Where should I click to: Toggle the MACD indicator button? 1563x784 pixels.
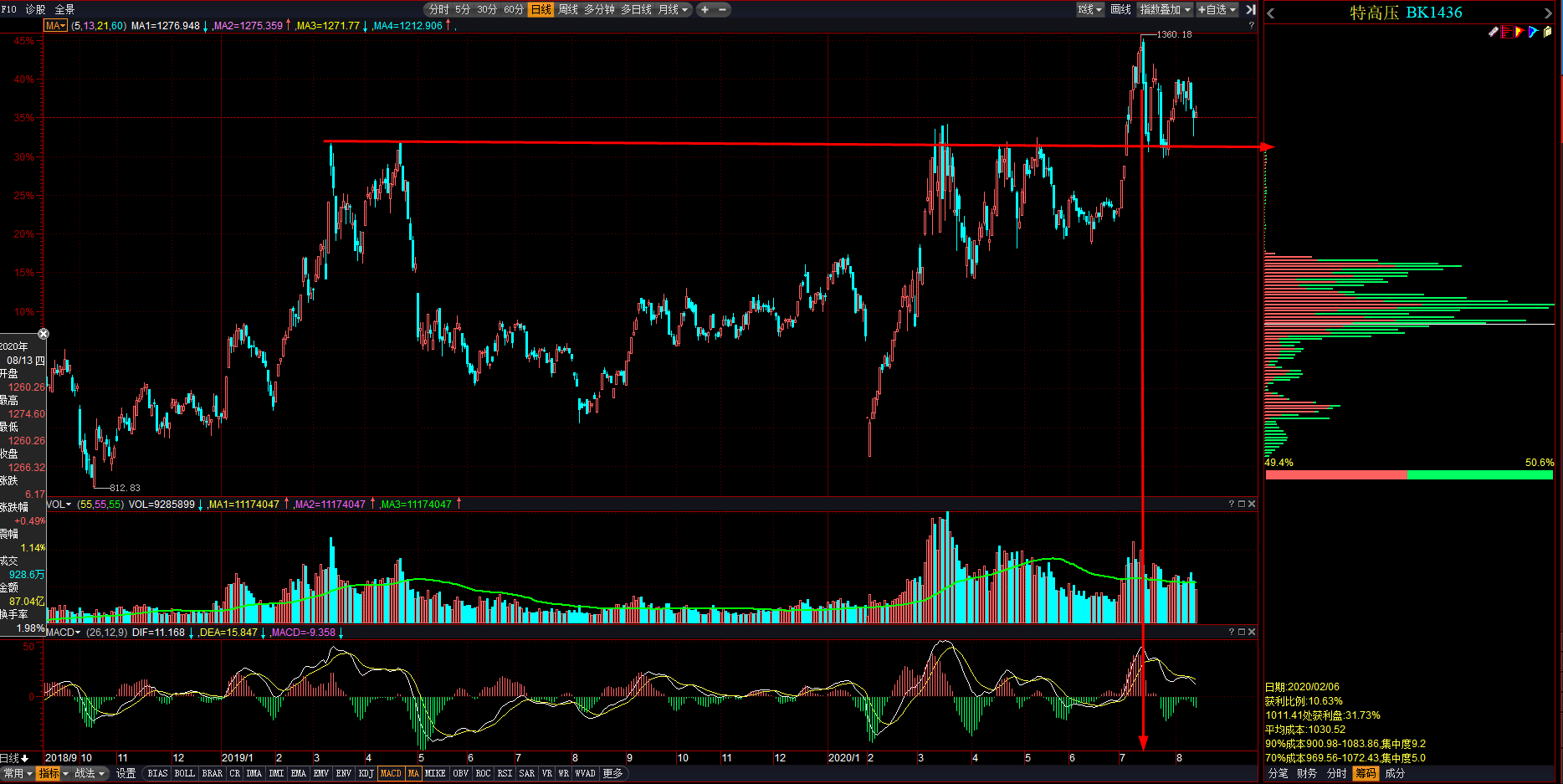[x=391, y=773]
